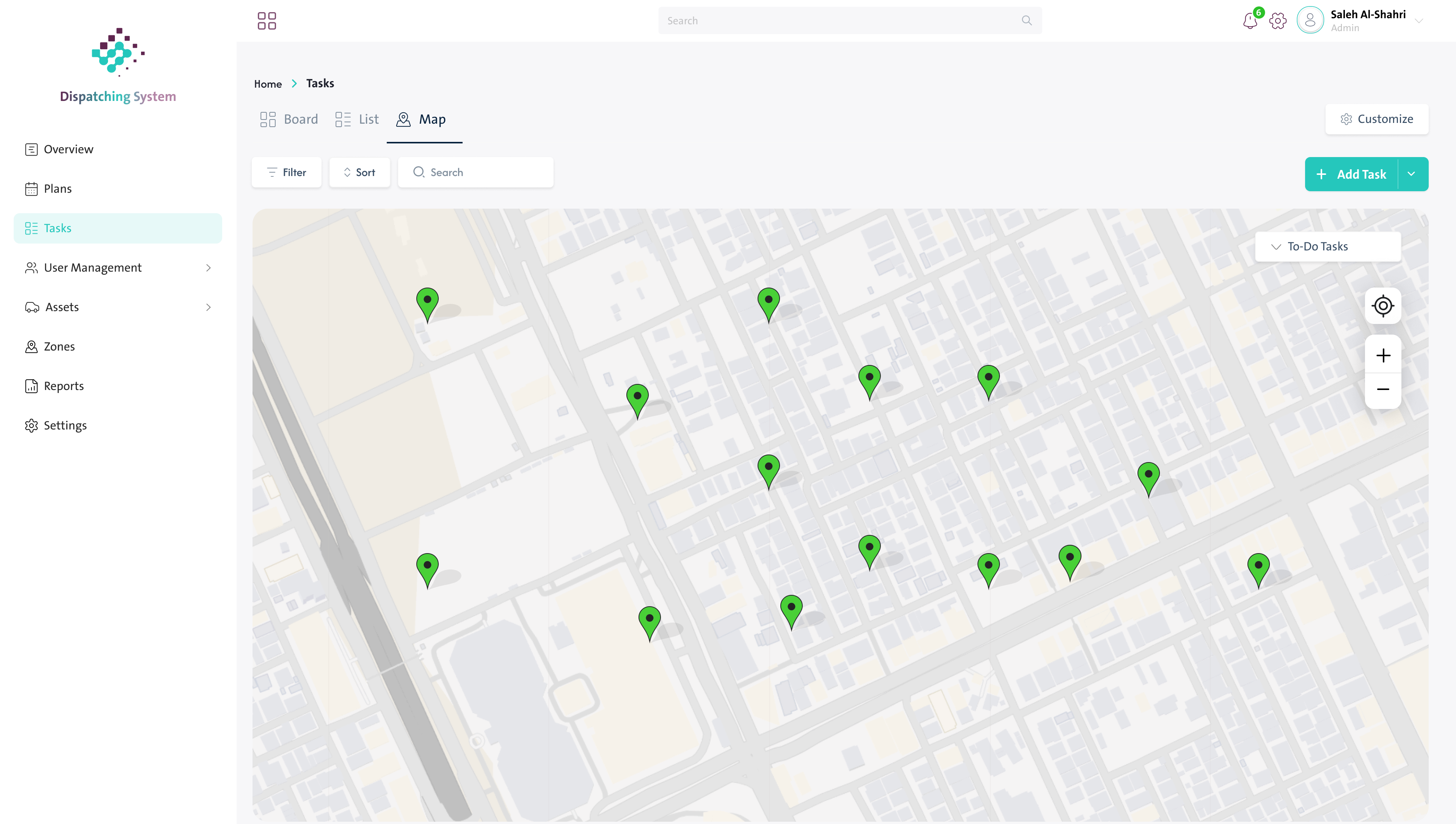Open notifications bell with 6 badge
This screenshot has width=1456, height=824.
(x=1250, y=21)
